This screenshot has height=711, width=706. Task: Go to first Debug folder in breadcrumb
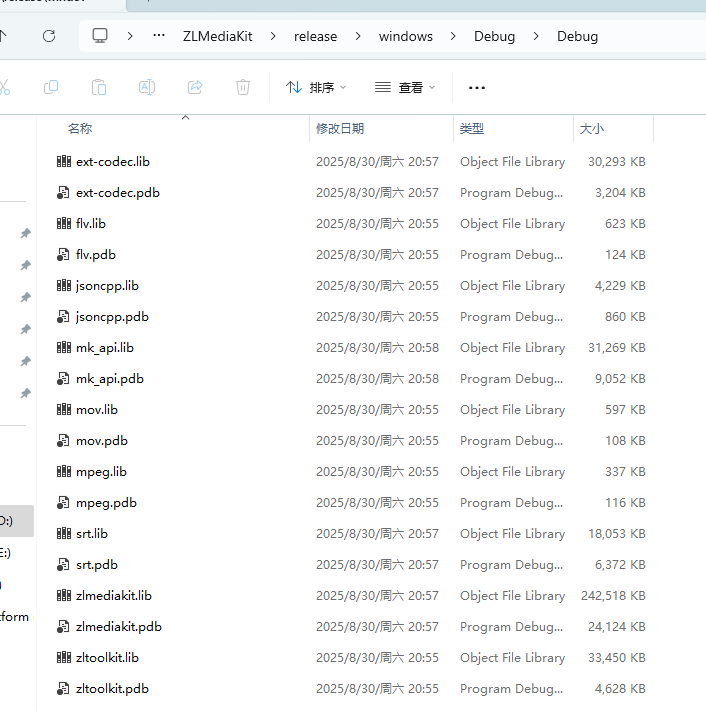[494, 36]
